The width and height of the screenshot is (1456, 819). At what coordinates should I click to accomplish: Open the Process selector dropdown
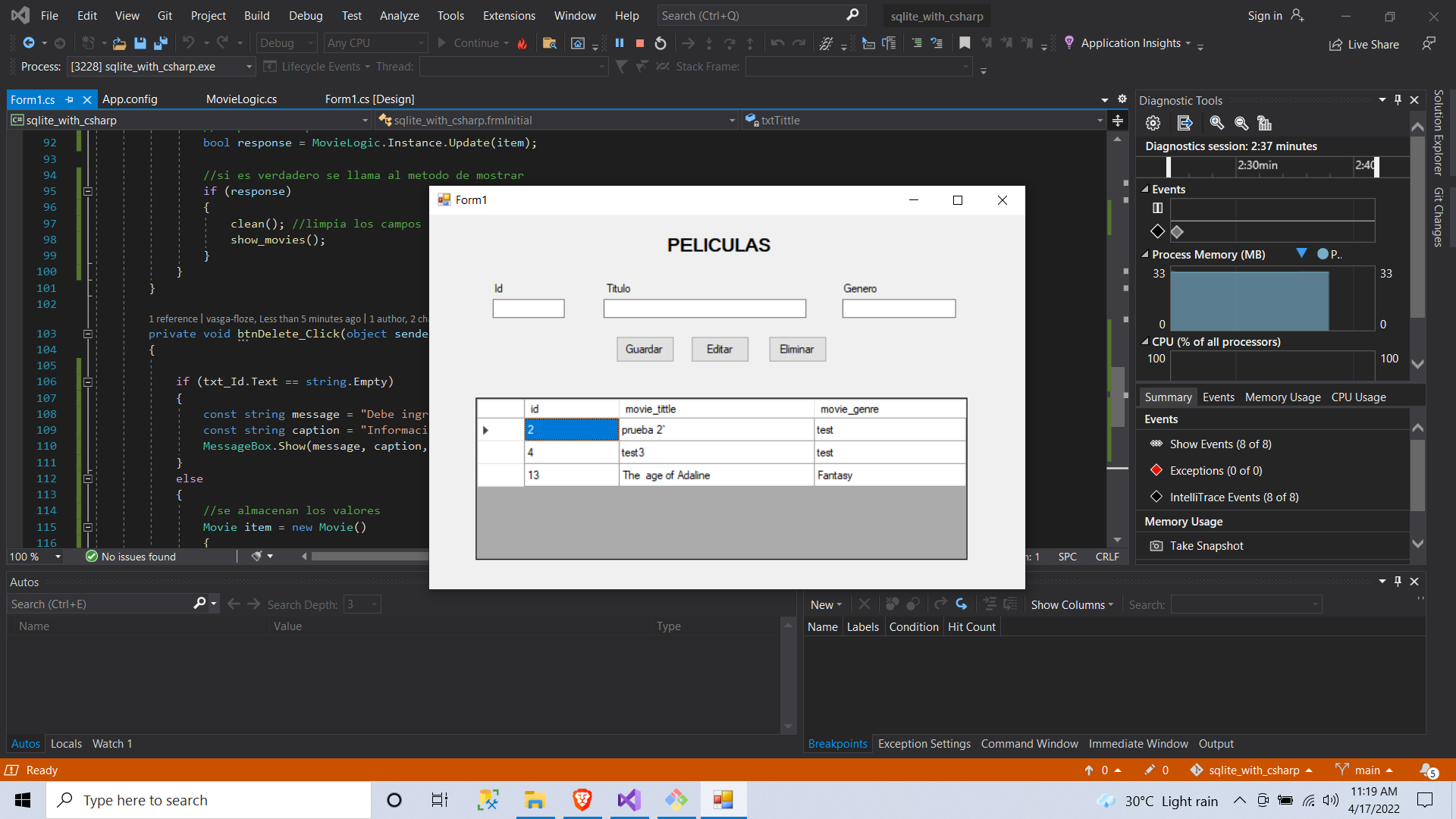pos(162,67)
